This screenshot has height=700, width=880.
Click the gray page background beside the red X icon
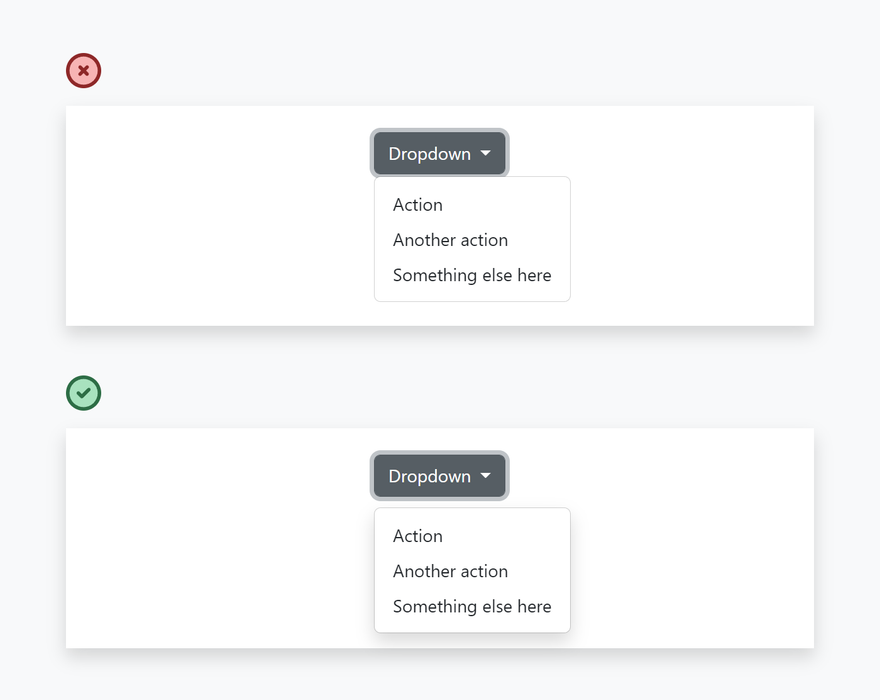tap(300, 71)
